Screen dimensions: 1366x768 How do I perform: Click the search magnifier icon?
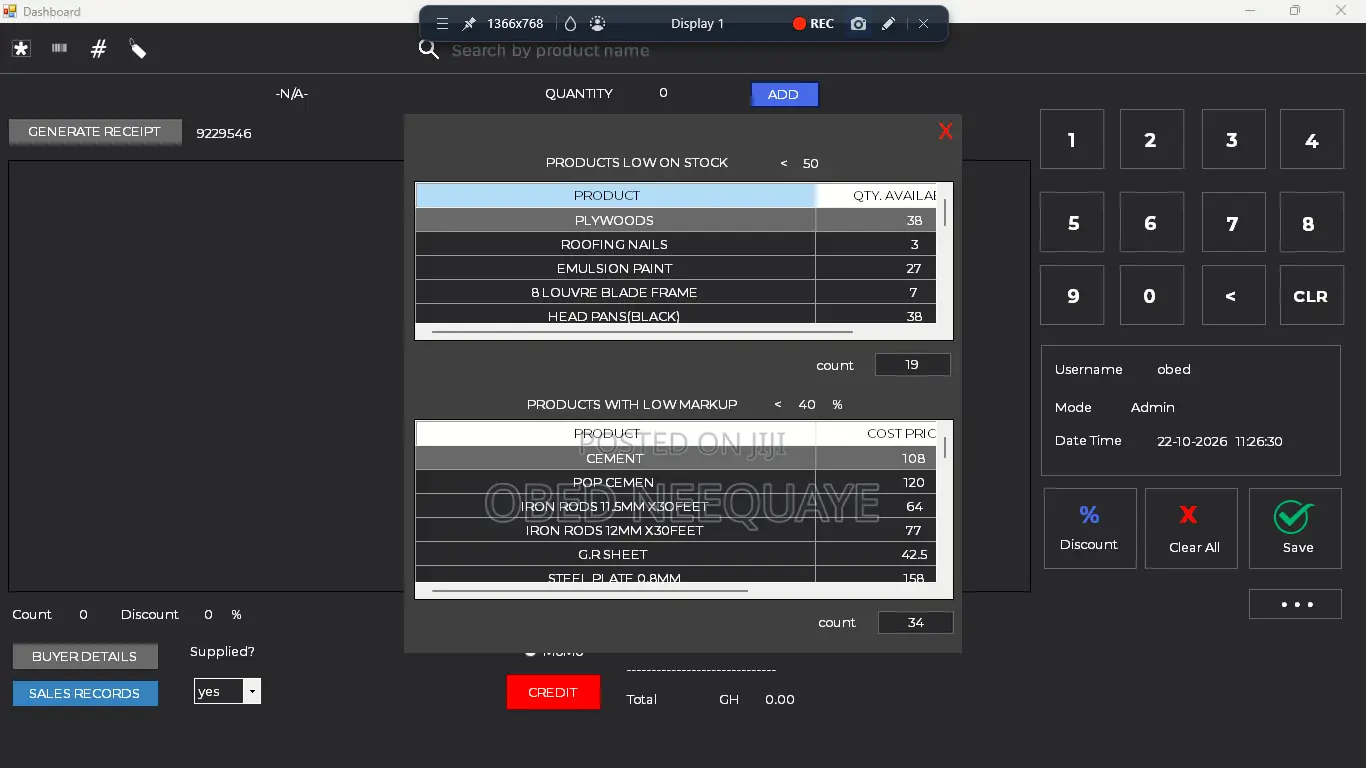coord(429,49)
